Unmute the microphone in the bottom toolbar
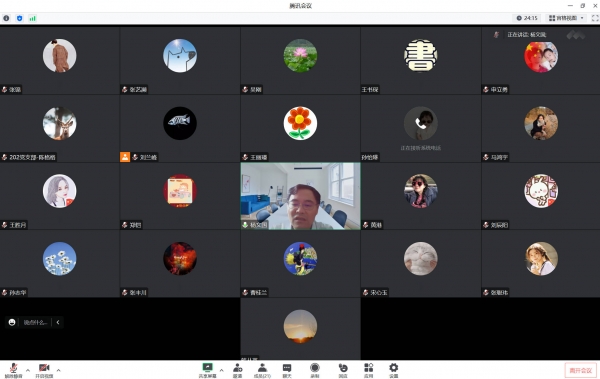 coord(13,370)
